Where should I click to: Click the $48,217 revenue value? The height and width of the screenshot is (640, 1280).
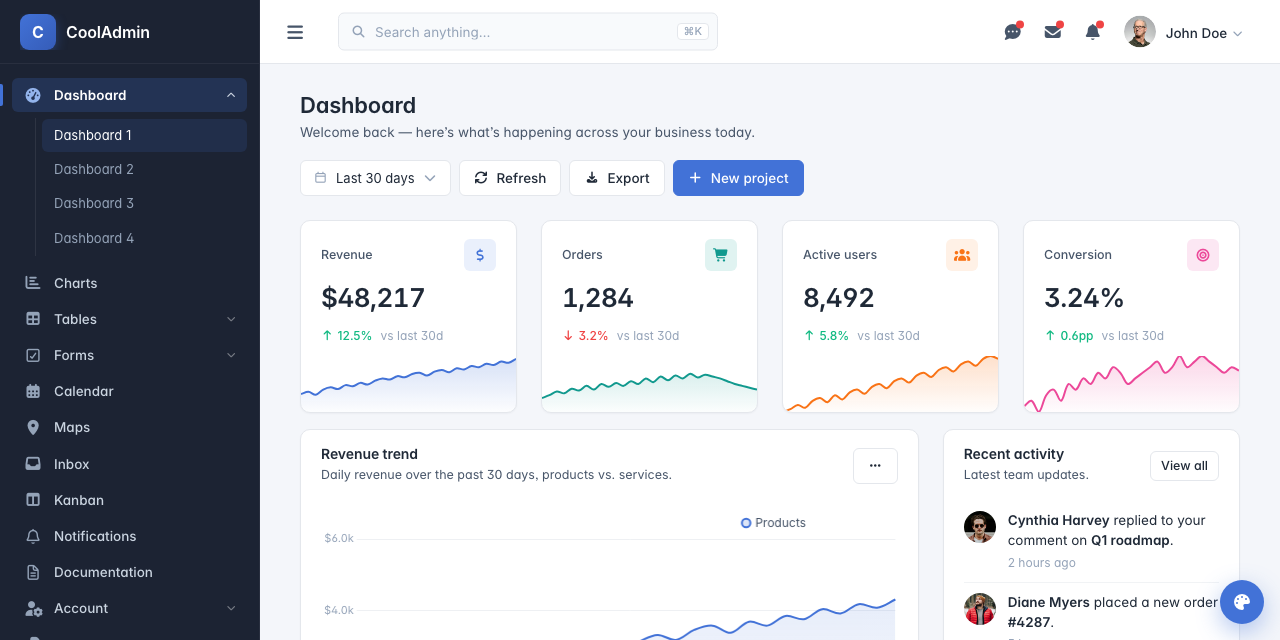[373, 298]
